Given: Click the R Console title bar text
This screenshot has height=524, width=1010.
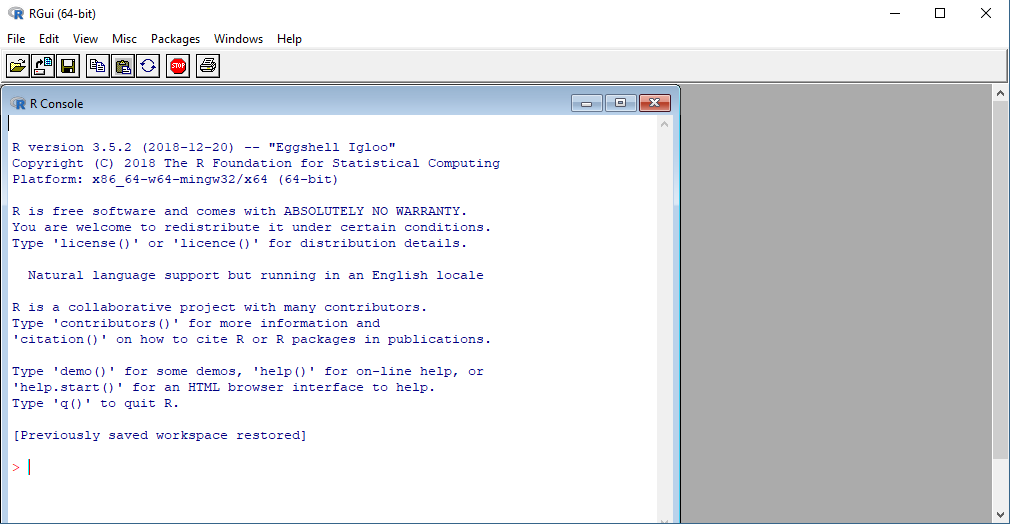Looking at the screenshot, I should point(57,104).
